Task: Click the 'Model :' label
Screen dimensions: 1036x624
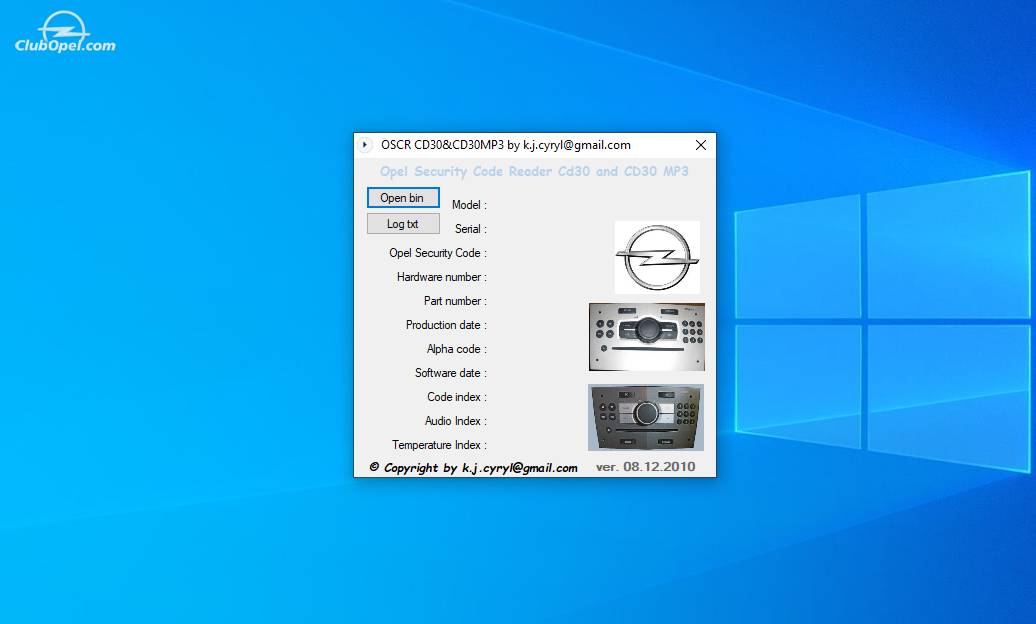Action: 469,205
